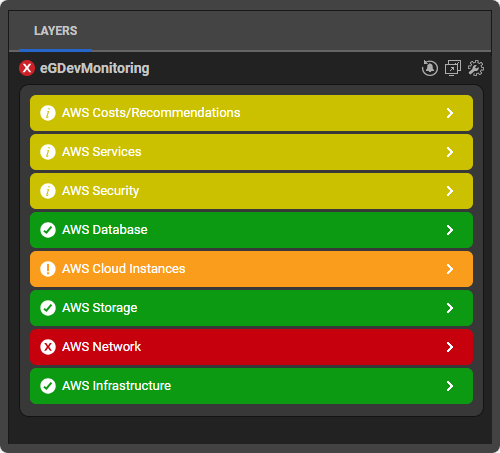Viewport: 500px width, 453px height.
Task: Open the AWS Network layer
Action: [x=251, y=347]
